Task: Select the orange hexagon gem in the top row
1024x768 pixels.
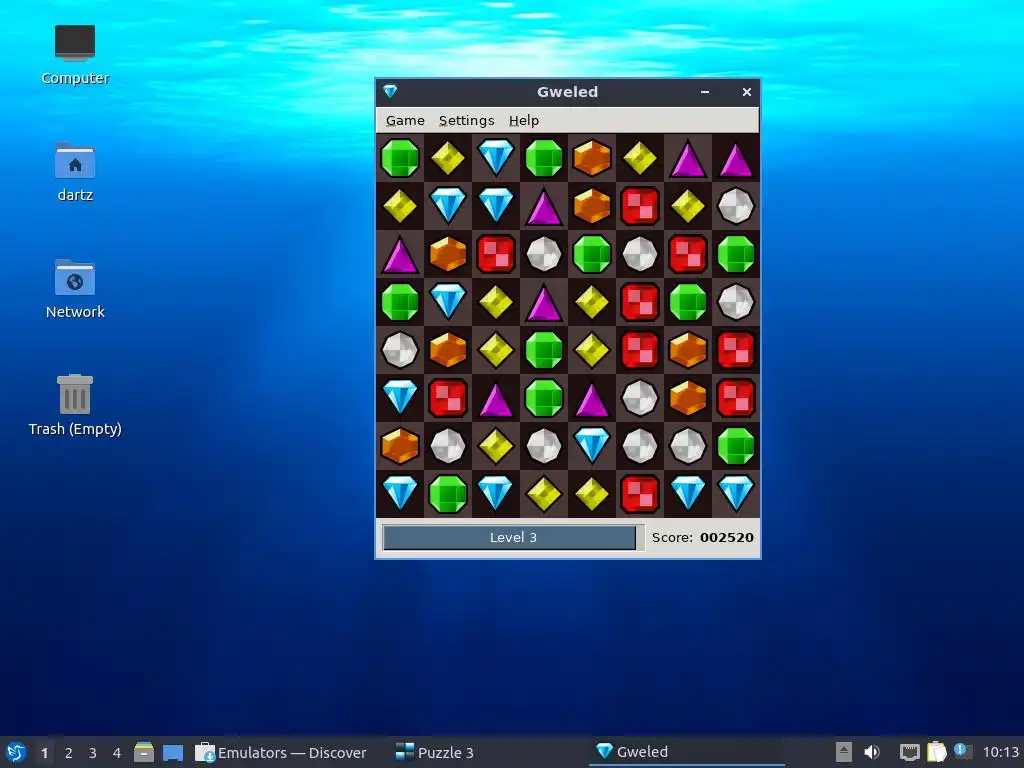Action: pos(592,157)
